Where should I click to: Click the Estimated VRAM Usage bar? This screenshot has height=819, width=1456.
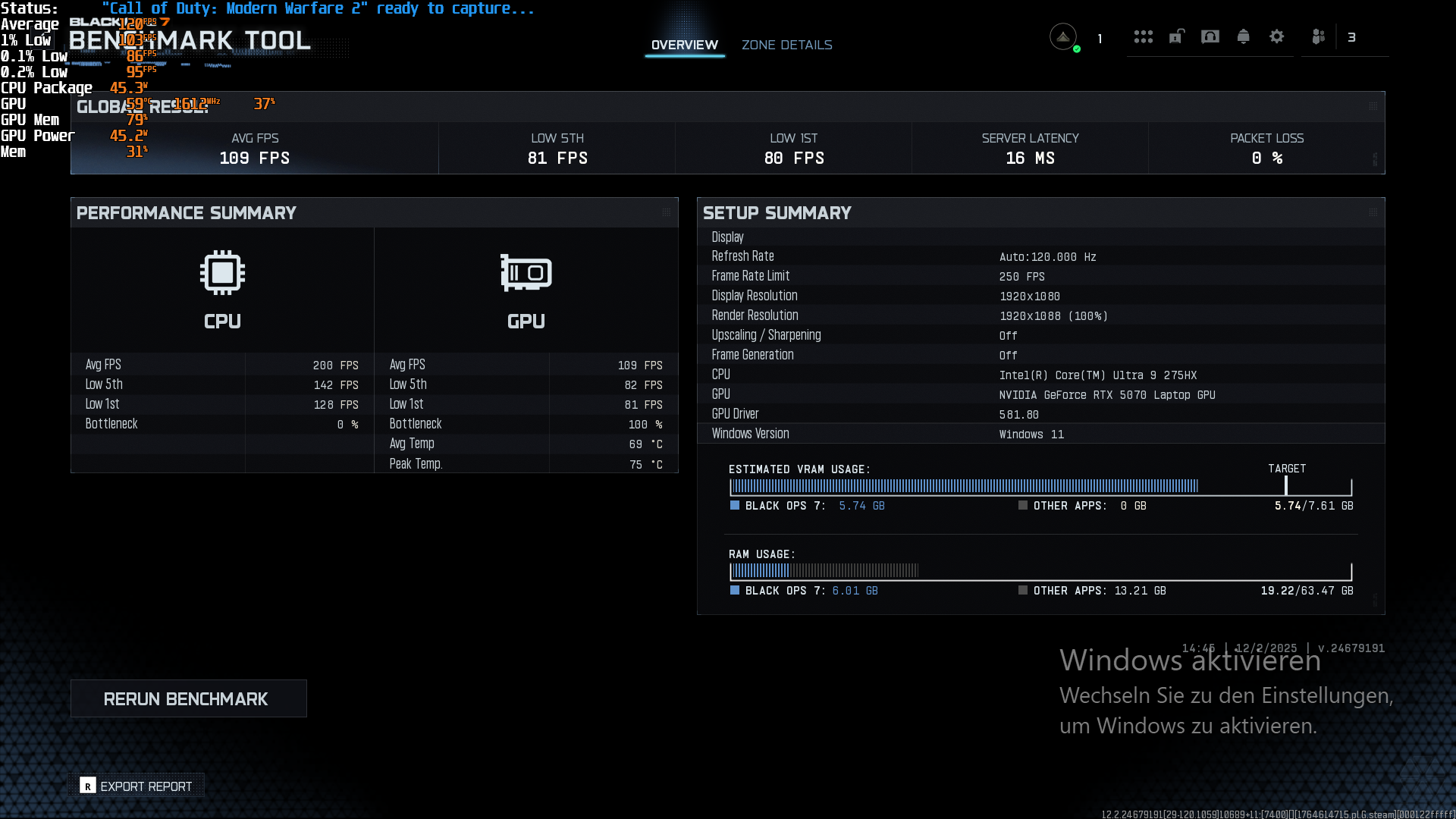point(1041,486)
